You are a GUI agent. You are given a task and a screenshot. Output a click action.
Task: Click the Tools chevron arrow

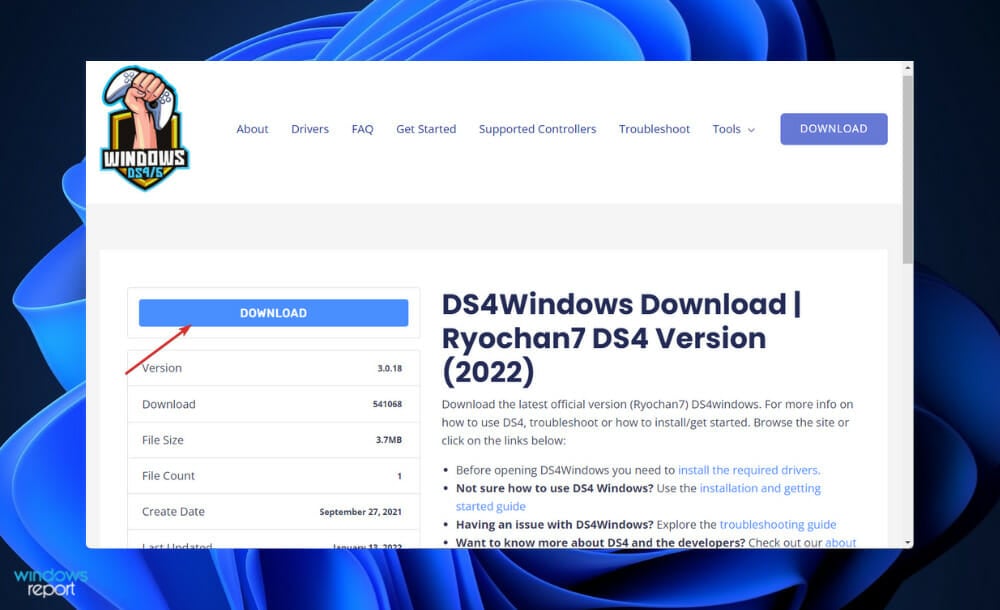coord(751,130)
